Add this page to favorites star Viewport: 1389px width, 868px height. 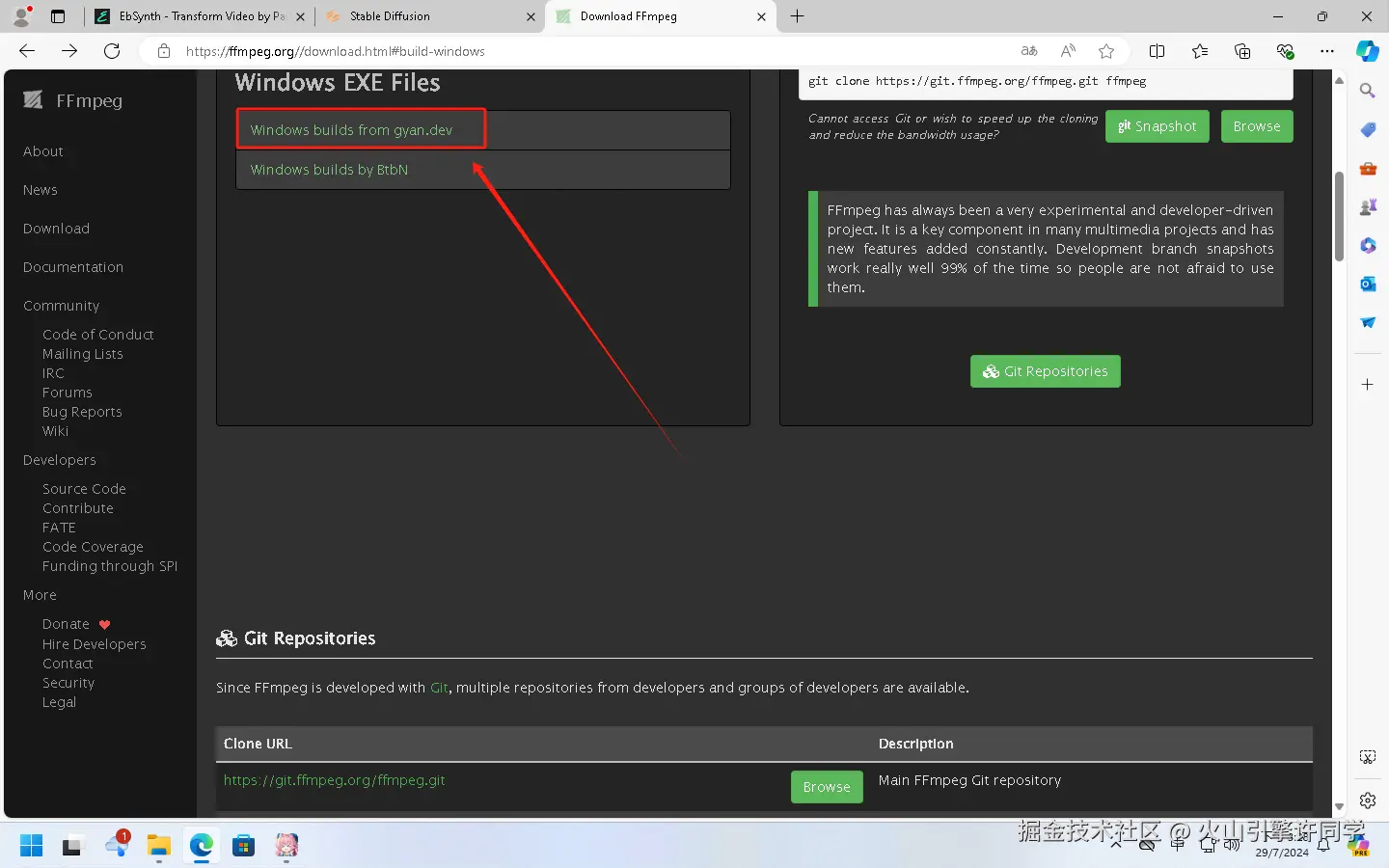click(1106, 51)
